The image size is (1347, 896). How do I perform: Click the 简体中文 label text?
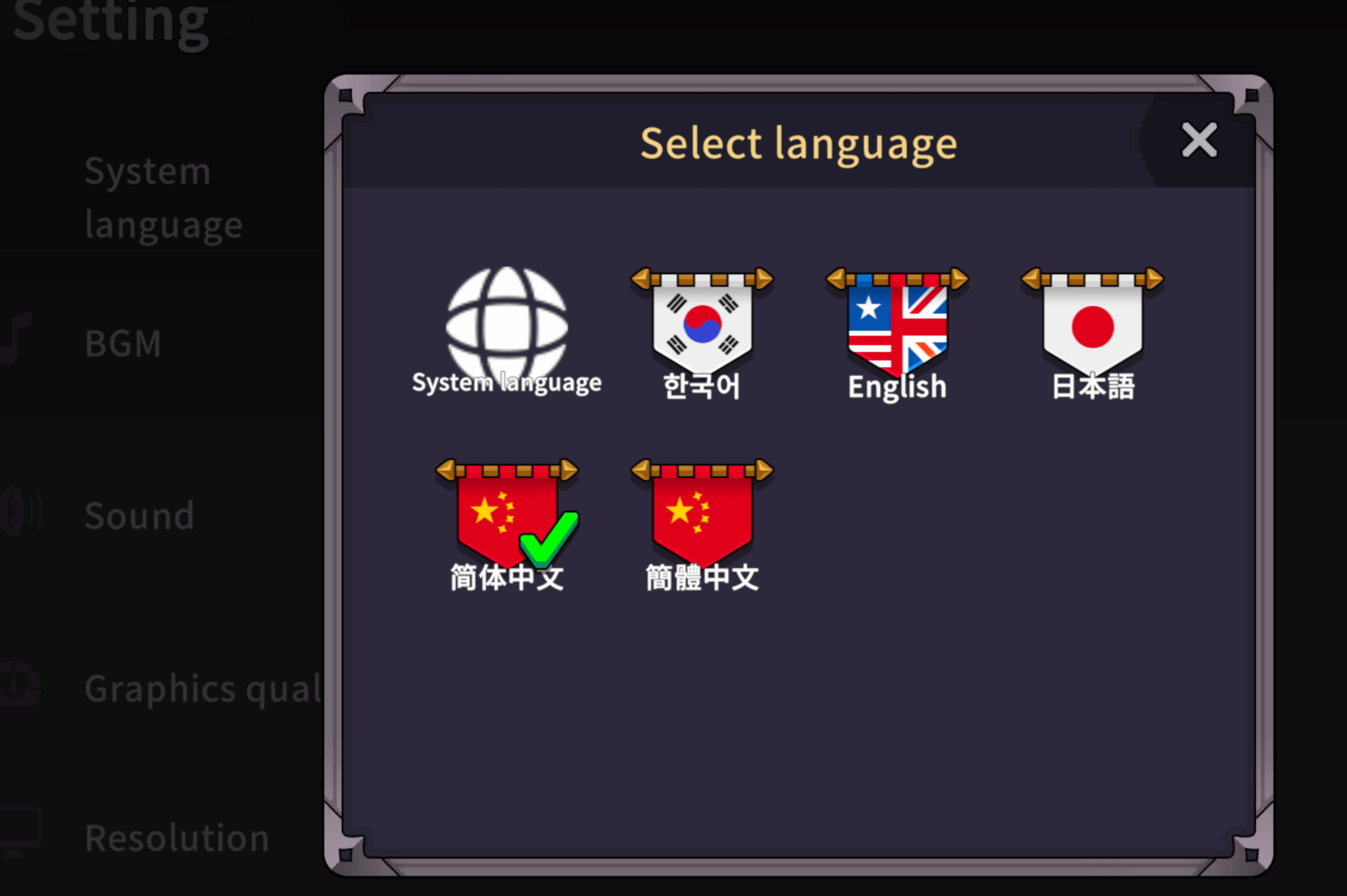pos(506,578)
